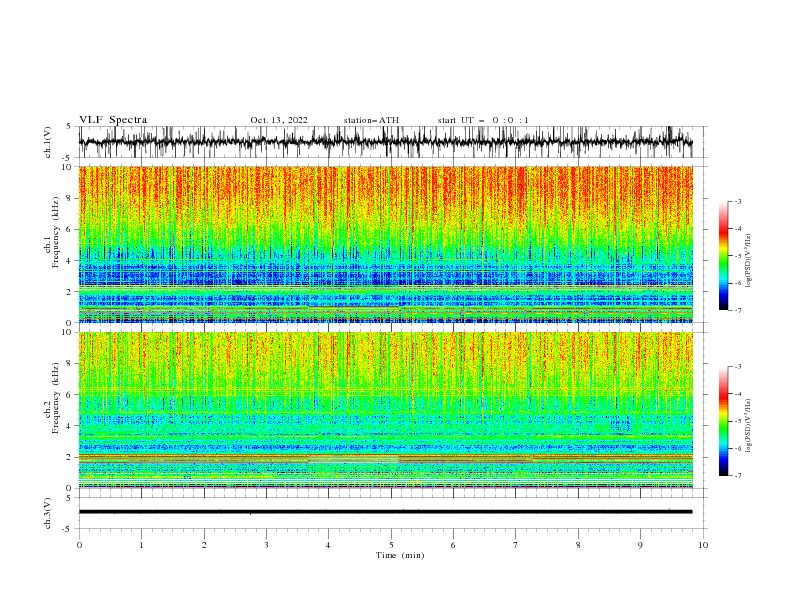Click the lower PSD color scale bar
Image resolution: width=792 pixels, height=612 pixels.
click(x=723, y=421)
